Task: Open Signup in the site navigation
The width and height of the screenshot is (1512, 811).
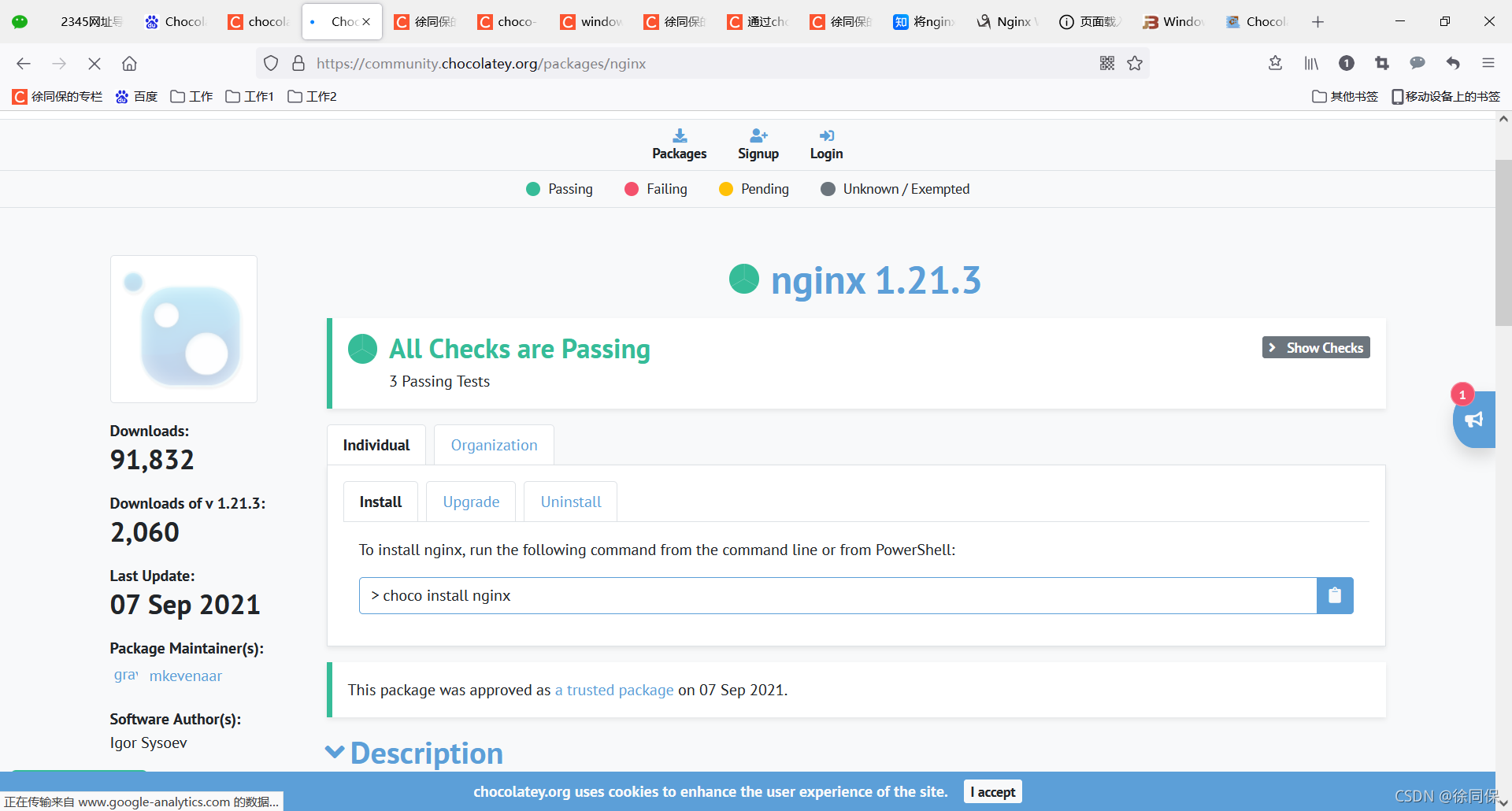Action: (x=758, y=145)
